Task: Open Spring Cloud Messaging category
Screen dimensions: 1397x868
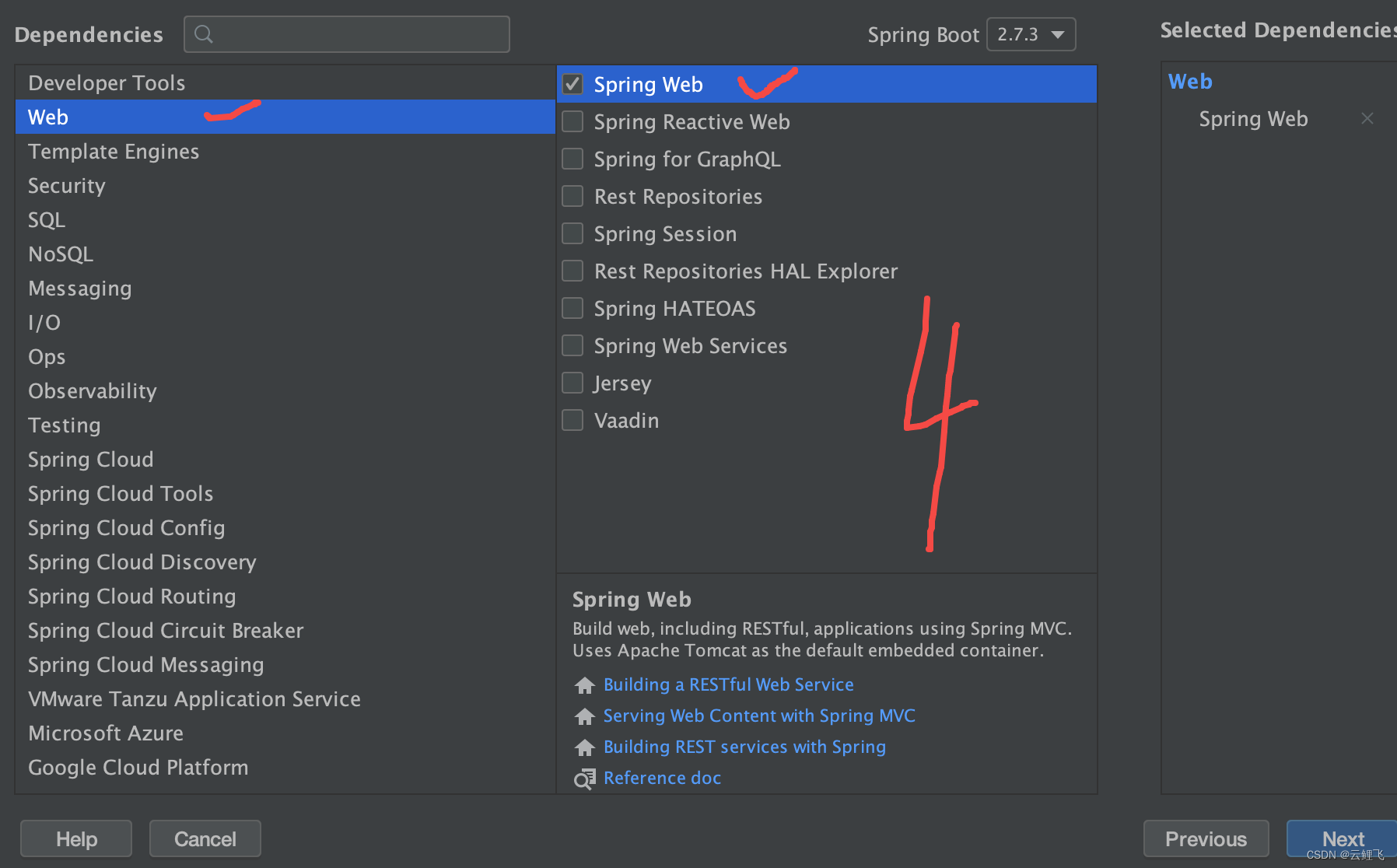Action: pyautogui.click(x=285, y=664)
